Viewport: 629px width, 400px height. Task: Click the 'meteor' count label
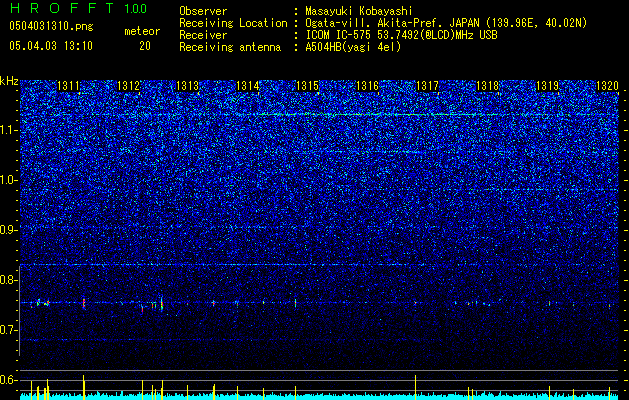(x=142, y=31)
